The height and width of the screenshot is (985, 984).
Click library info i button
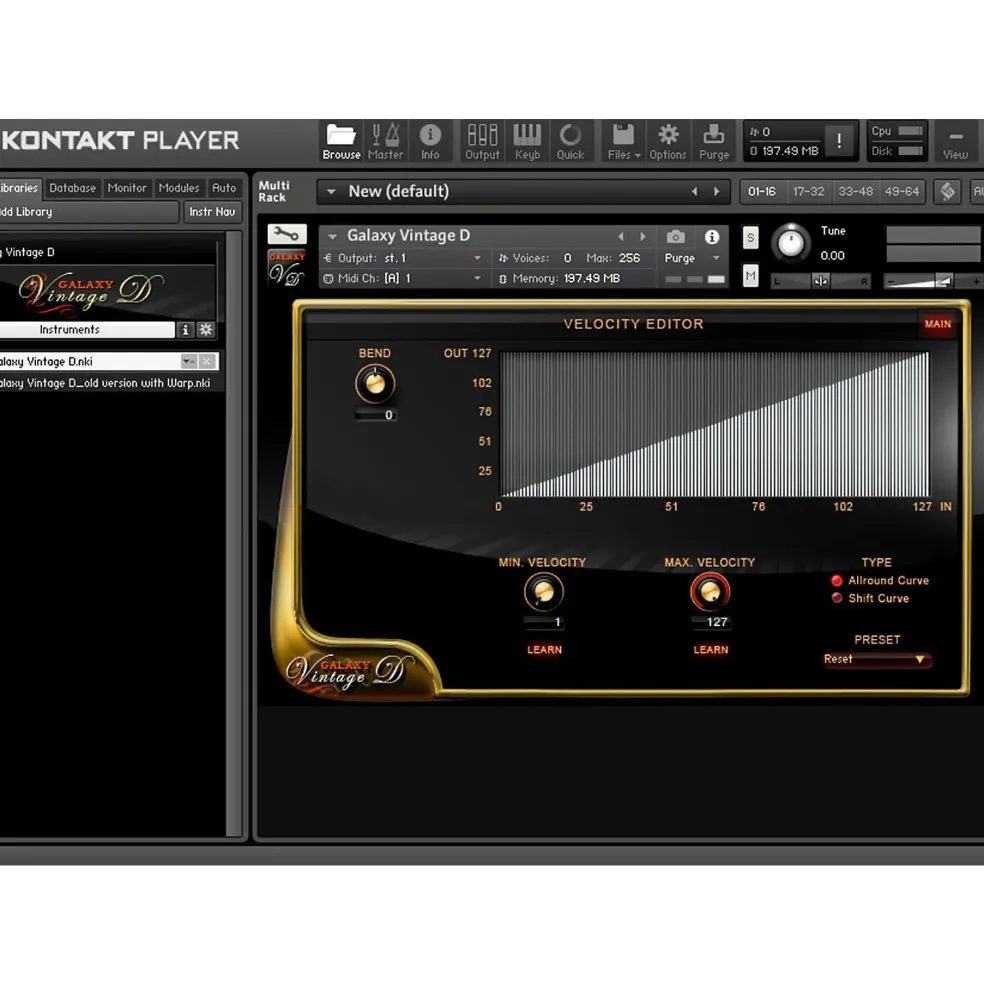click(185, 330)
